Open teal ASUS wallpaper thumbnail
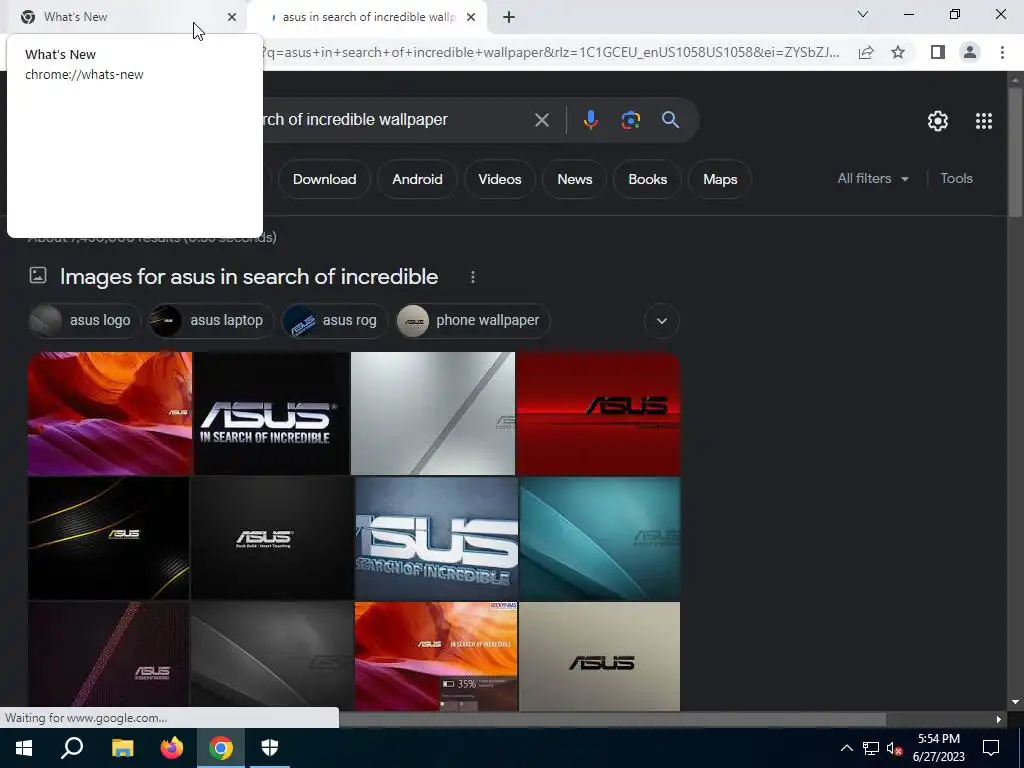Screen dimensions: 1024x768 click(600, 538)
